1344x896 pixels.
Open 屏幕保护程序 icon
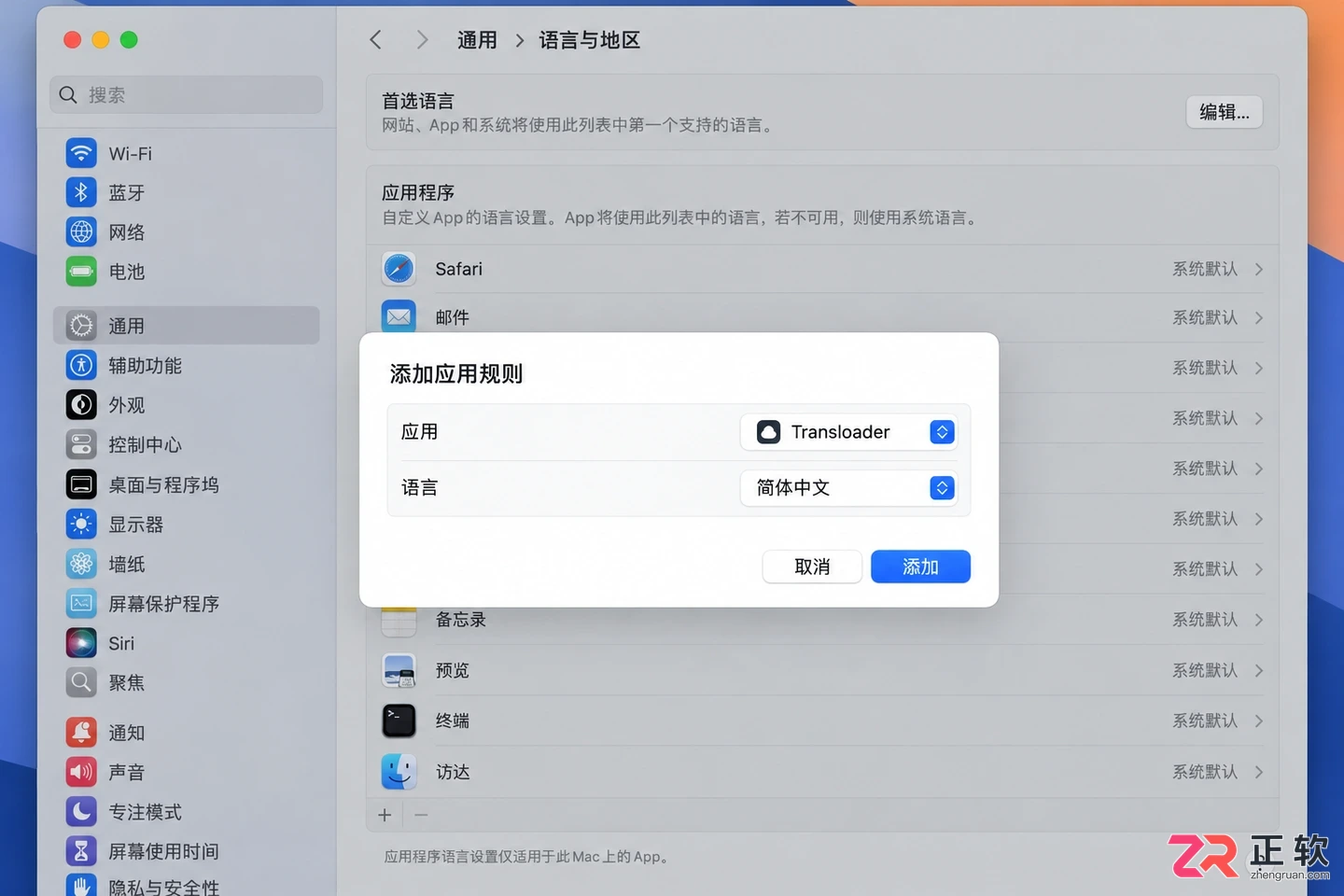(x=81, y=603)
